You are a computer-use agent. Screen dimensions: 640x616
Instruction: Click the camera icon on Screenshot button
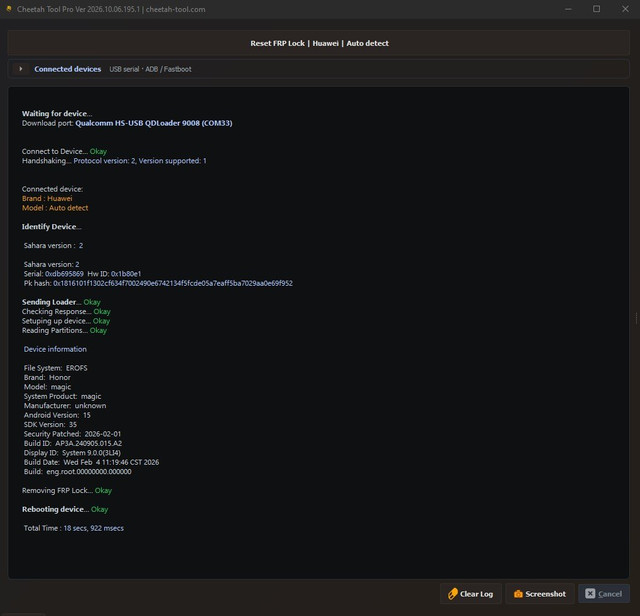(518, 594)
